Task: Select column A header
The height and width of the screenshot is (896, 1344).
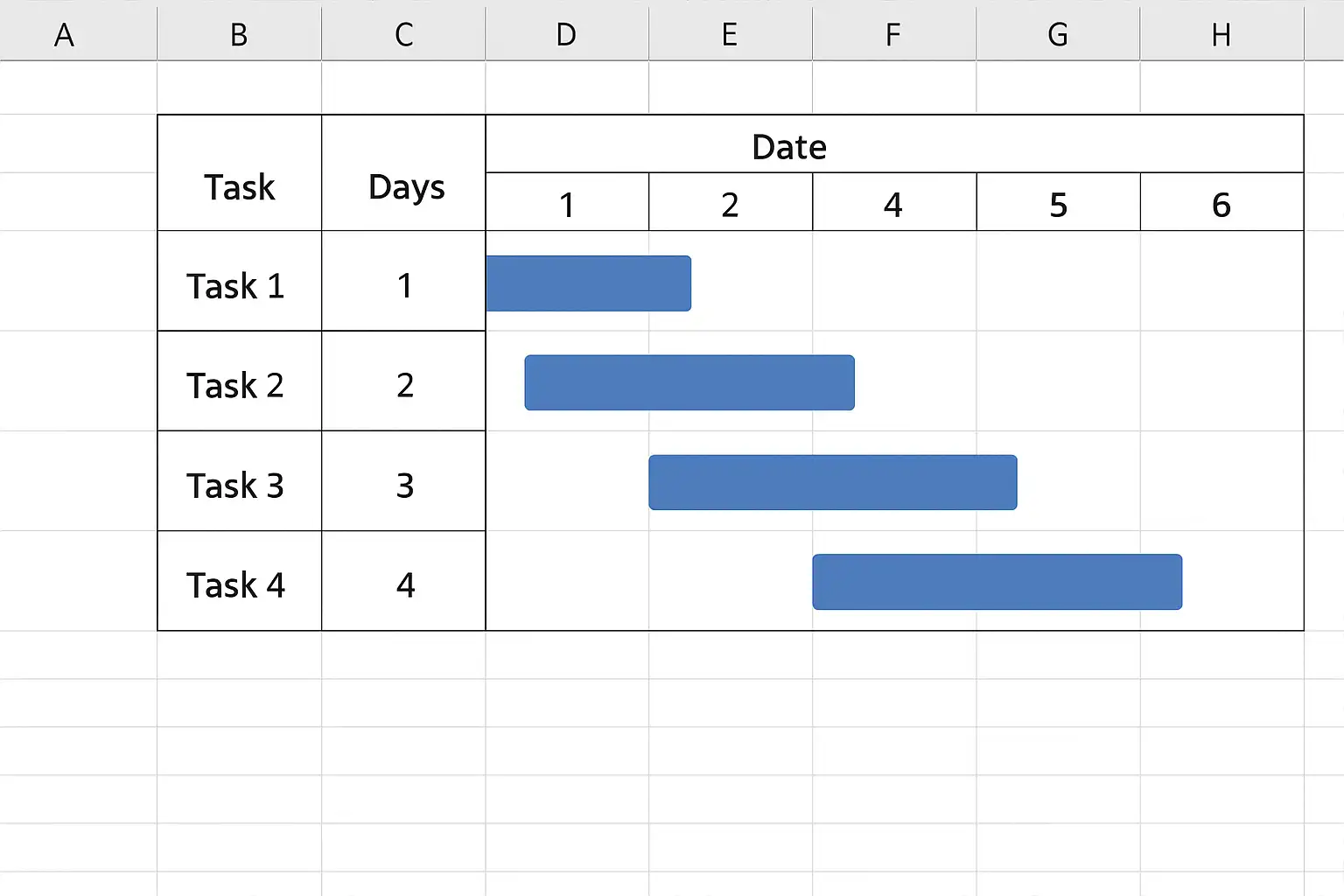Action: click(64, 35)
